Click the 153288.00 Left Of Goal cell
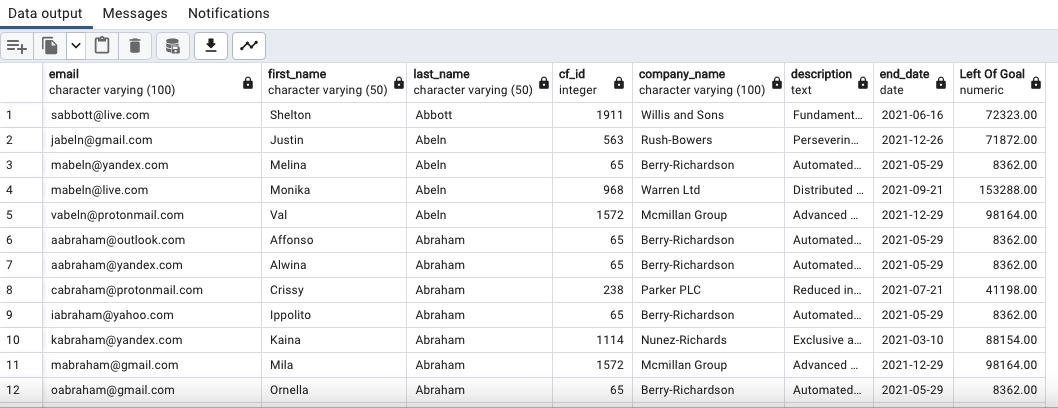 click(x=999, y=190)
